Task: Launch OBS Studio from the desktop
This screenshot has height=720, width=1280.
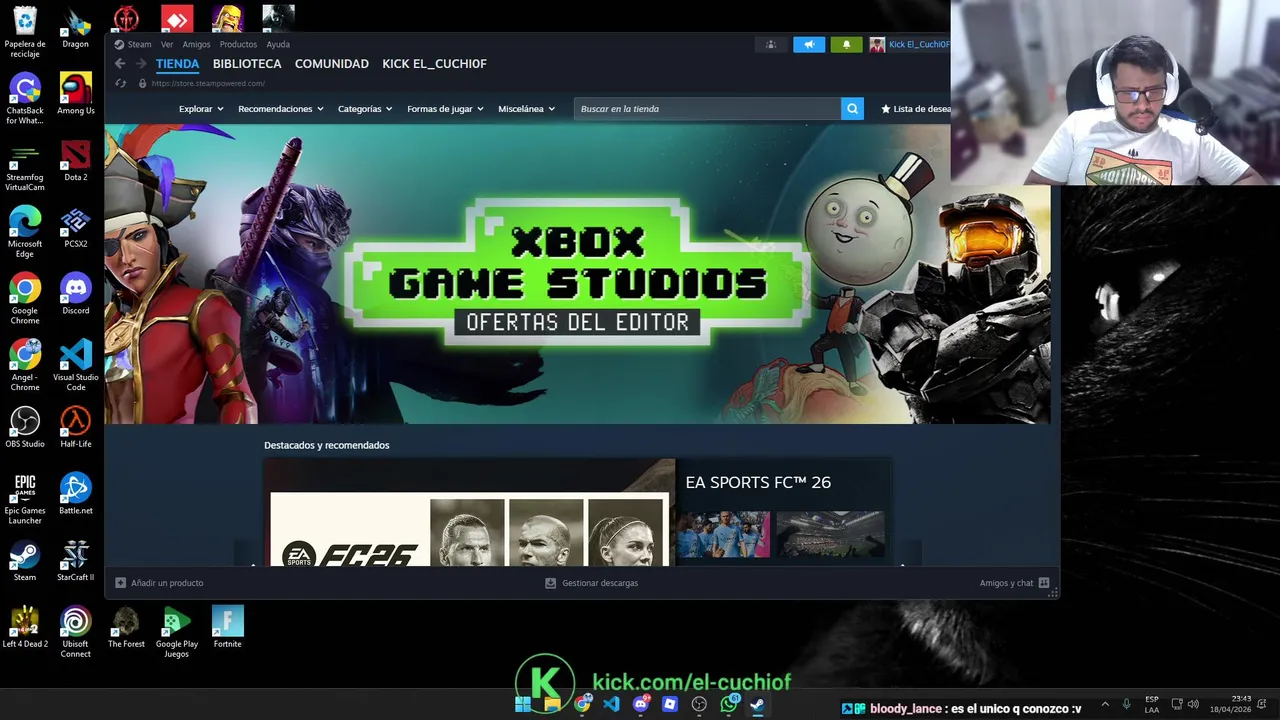Action: pos(25,428)
